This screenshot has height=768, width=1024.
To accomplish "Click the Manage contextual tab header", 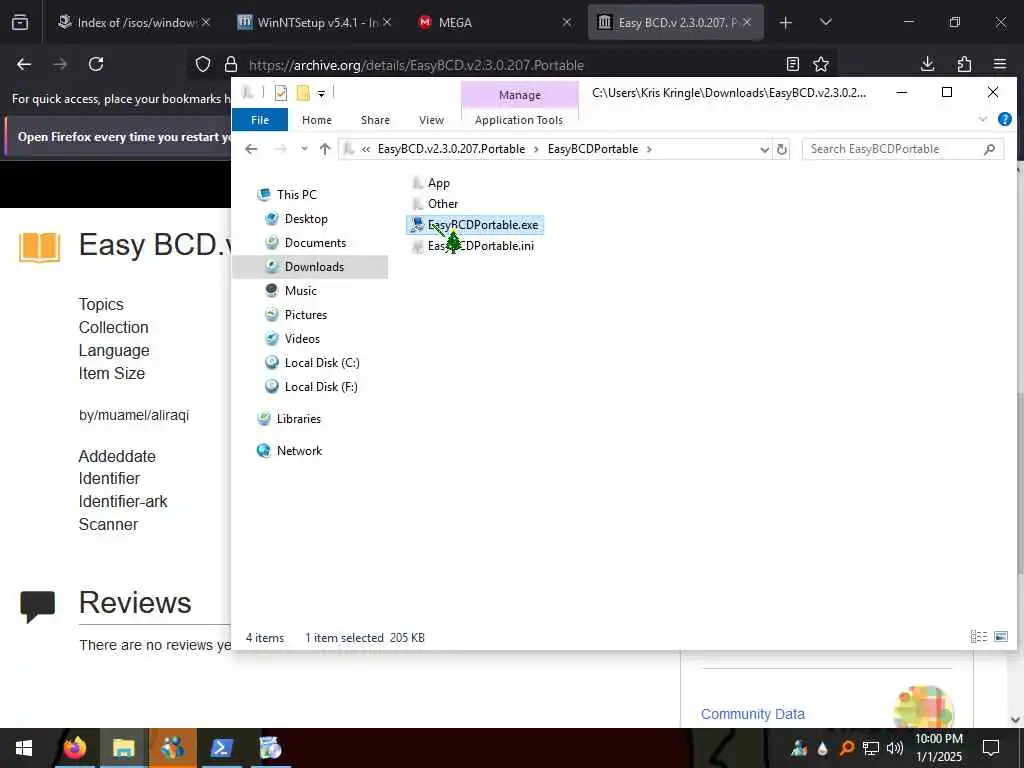I will tap(520, 95).
